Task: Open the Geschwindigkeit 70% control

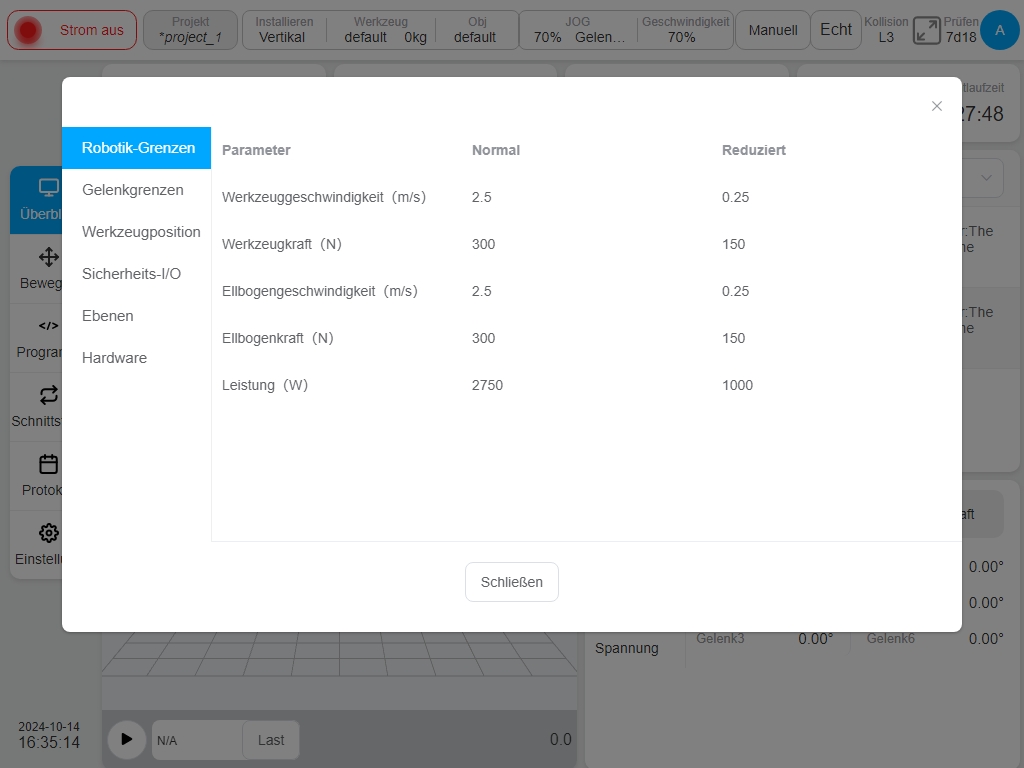Action: click(684, 30)
